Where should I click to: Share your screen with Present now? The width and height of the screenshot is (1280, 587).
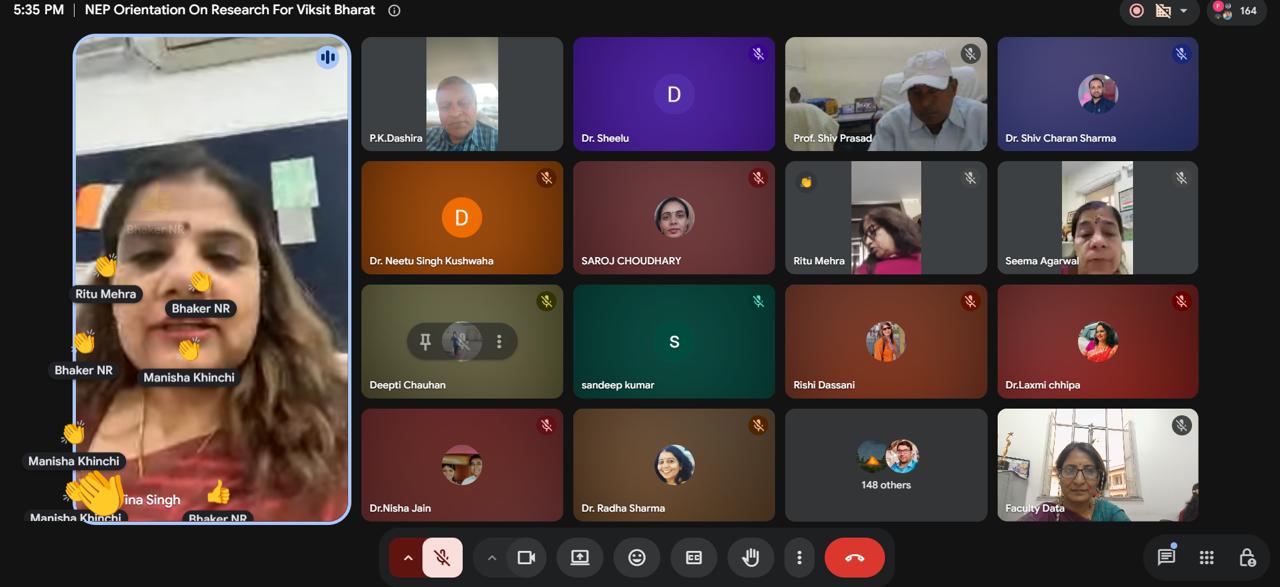pos(580,558)
